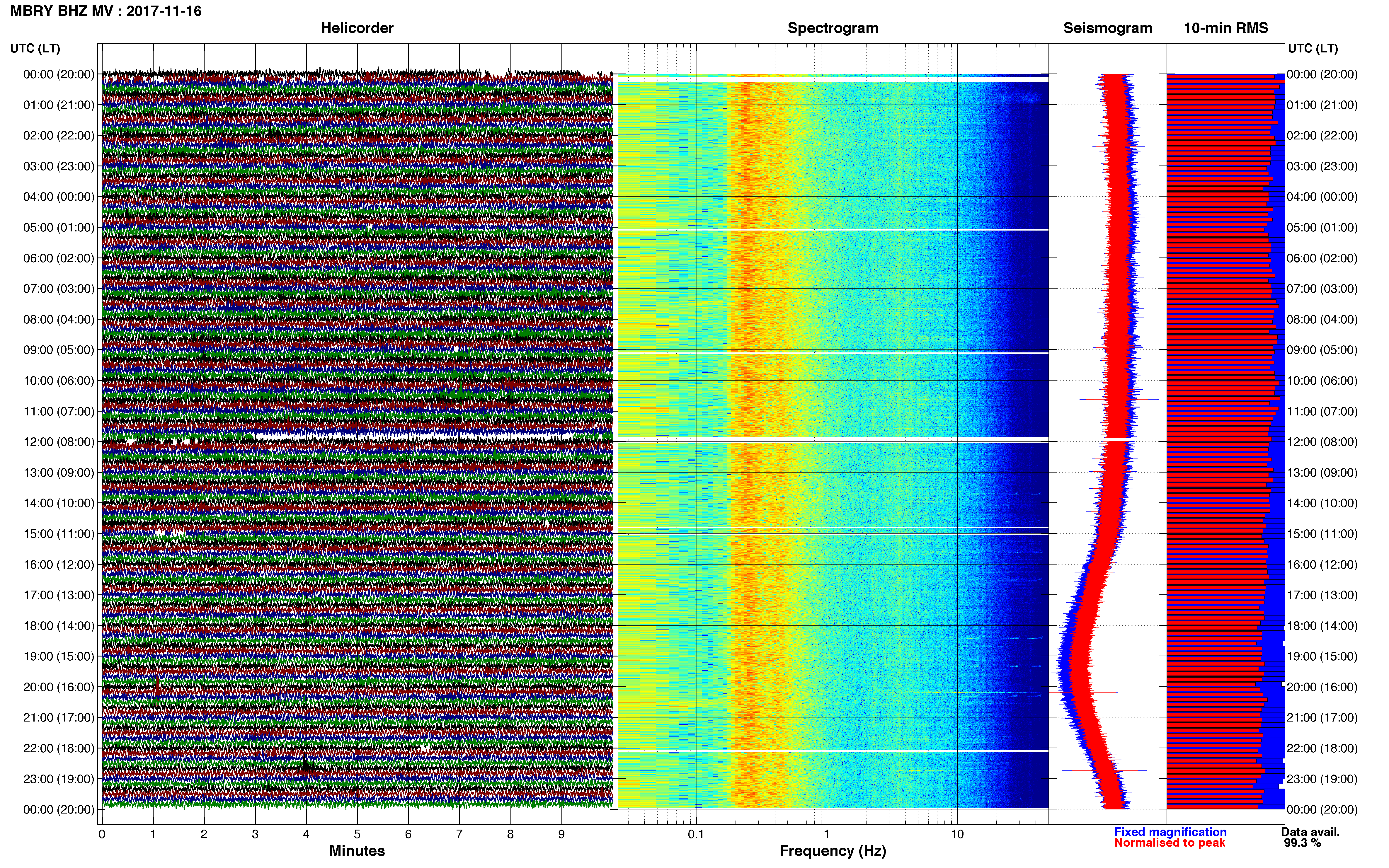
Task: Click 20:00 (16:00) label next to the Helicorder
Action: point(59,687)
